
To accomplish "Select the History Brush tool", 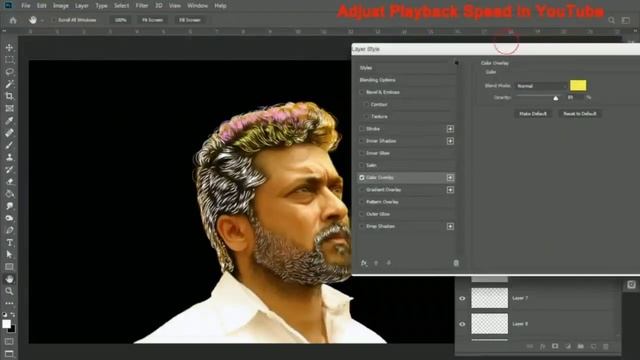I will pos(9,169).
